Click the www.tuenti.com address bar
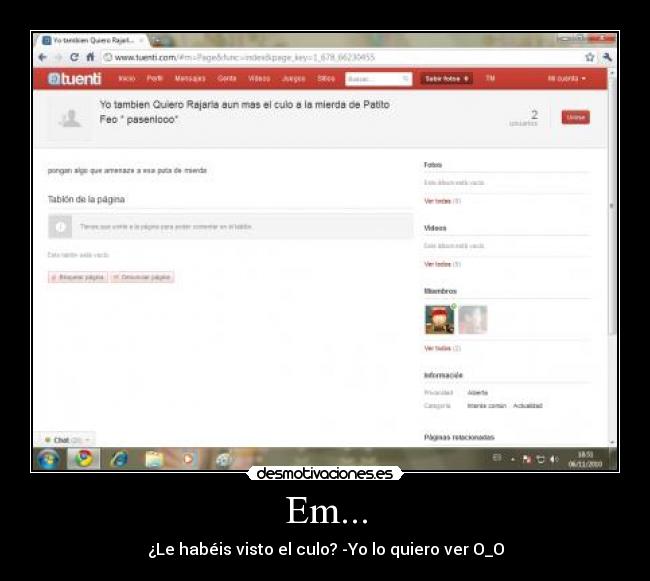Viewport: 650px width, 581px height. (x=340, y=57)
